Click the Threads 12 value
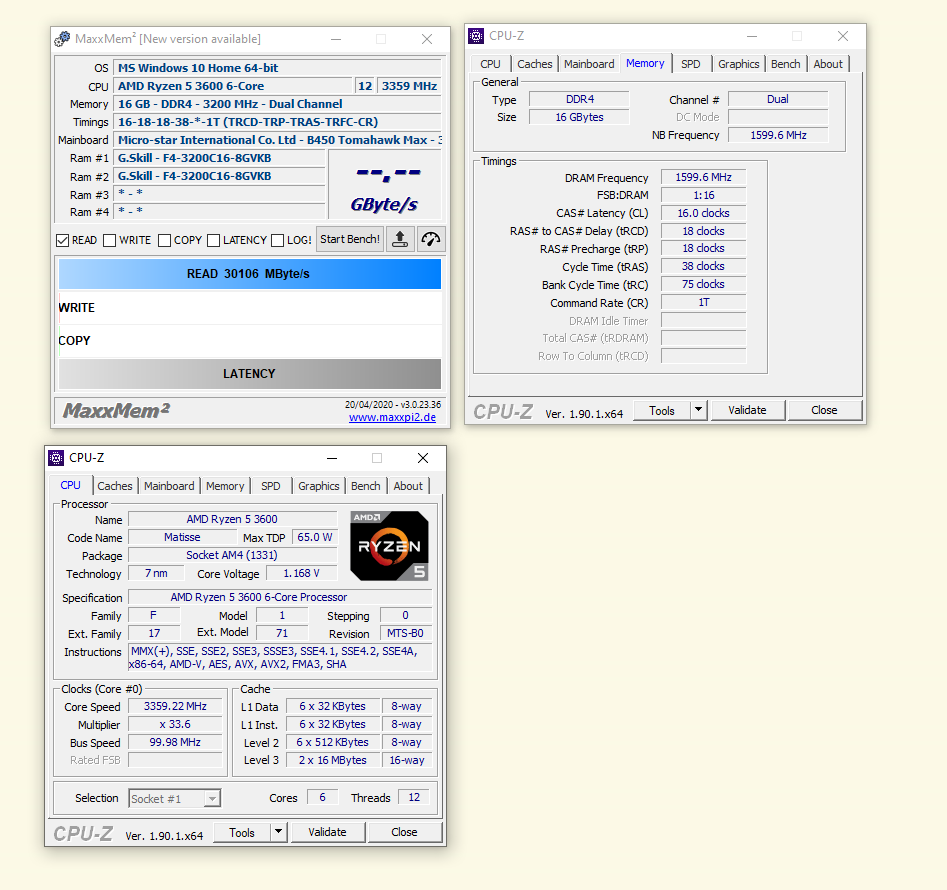Screen dimensions: 947x890 click(414, 798)
